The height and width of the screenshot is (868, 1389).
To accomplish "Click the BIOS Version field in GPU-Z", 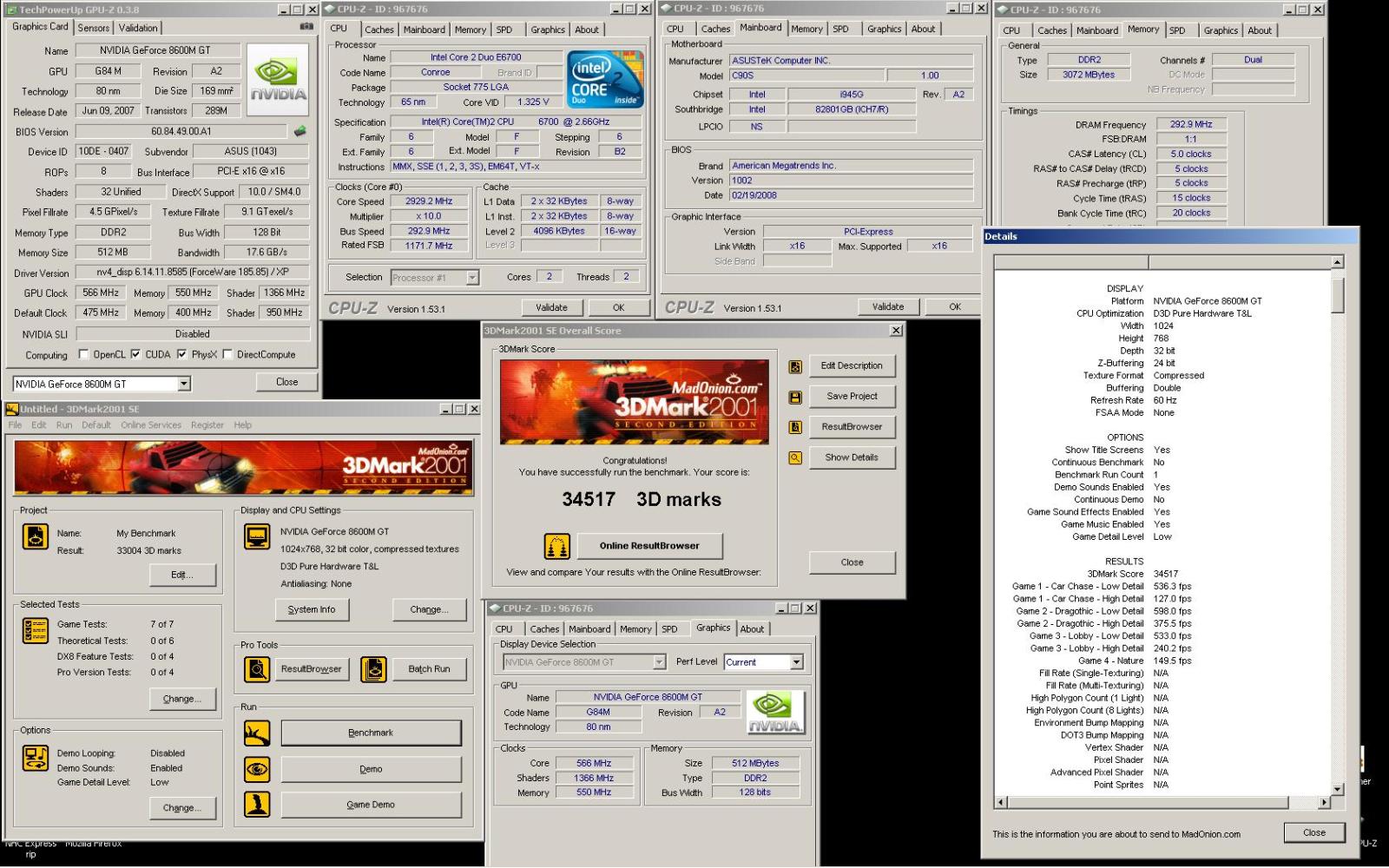I will [181, 131].
